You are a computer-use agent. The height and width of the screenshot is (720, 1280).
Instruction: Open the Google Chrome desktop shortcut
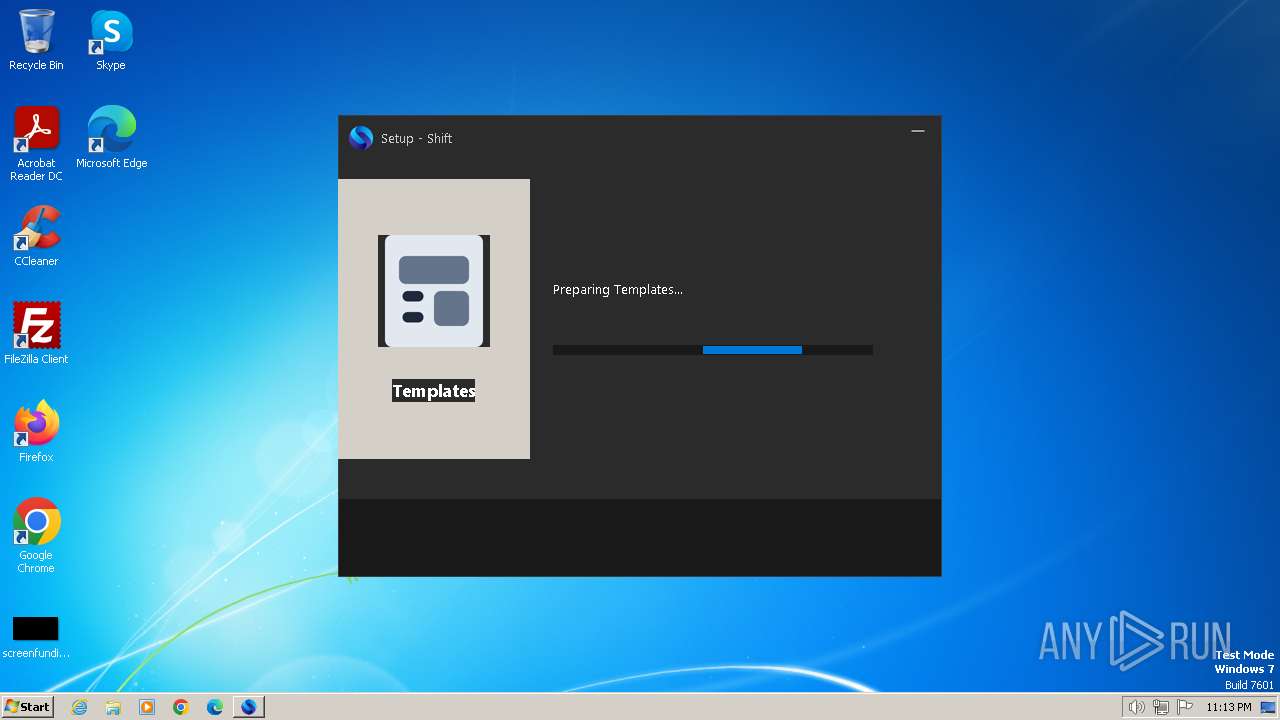coord(36,536)
